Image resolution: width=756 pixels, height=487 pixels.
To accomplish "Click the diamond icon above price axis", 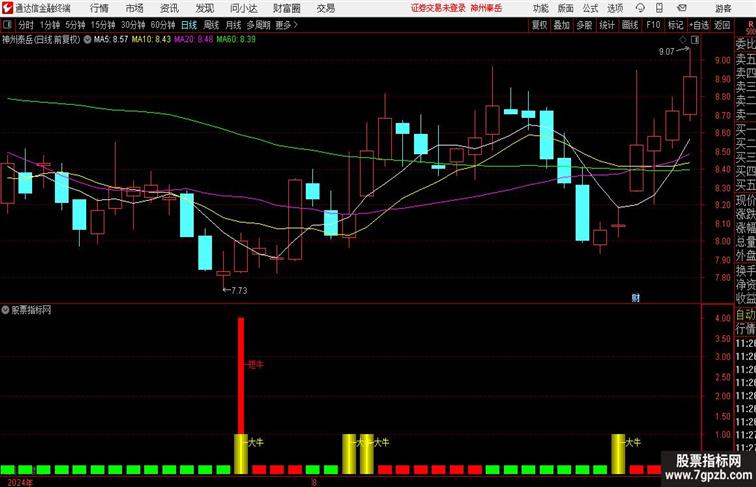I will pos(683,40).
